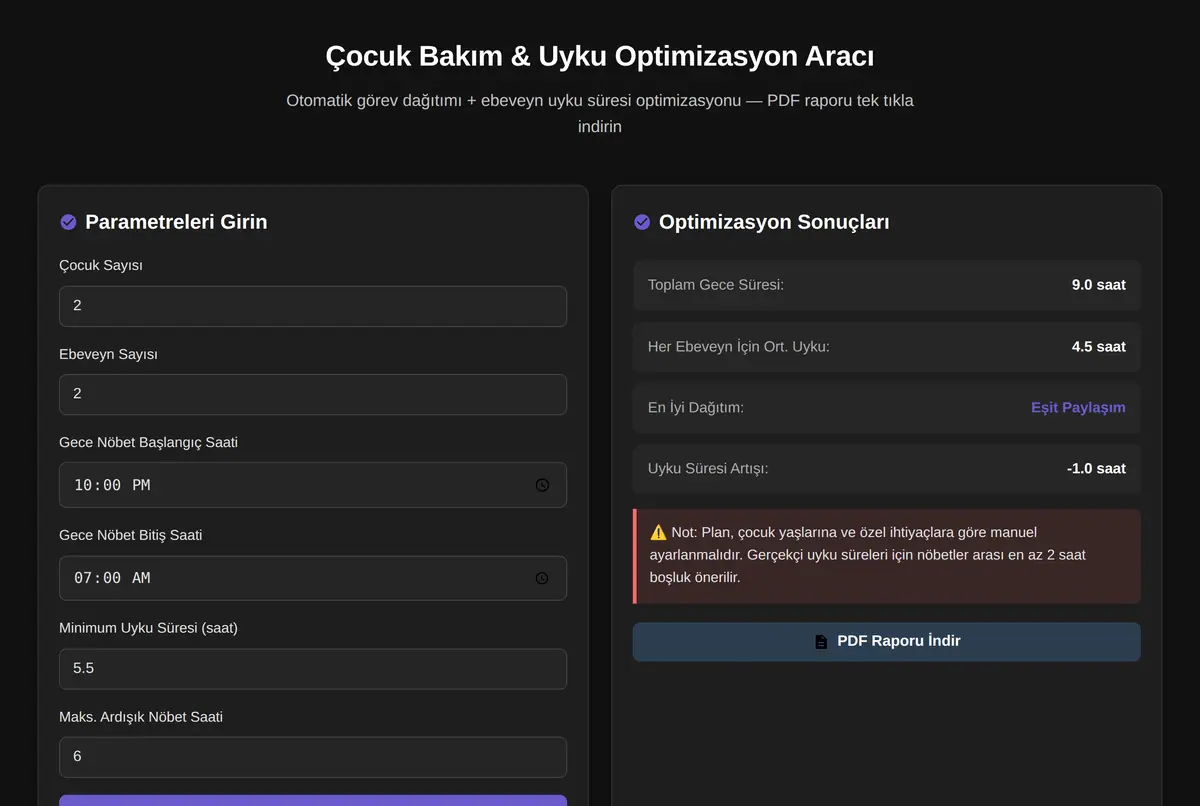1200x806 pixels.
Task: Open clock picker for Bitiş Saati
Action: click(542, 578)
